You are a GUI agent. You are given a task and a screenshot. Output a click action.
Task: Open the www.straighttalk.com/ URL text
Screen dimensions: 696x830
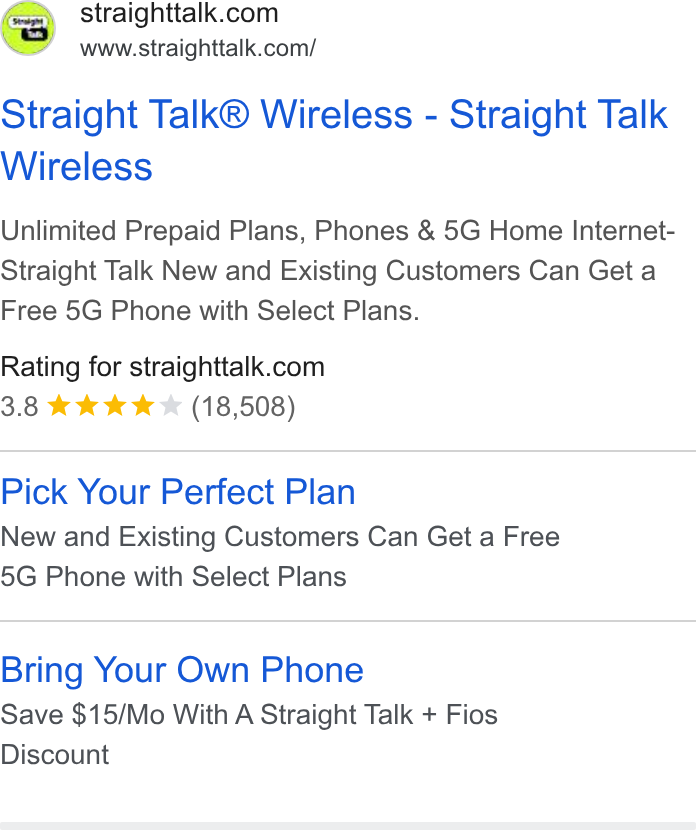coord(198,48)
